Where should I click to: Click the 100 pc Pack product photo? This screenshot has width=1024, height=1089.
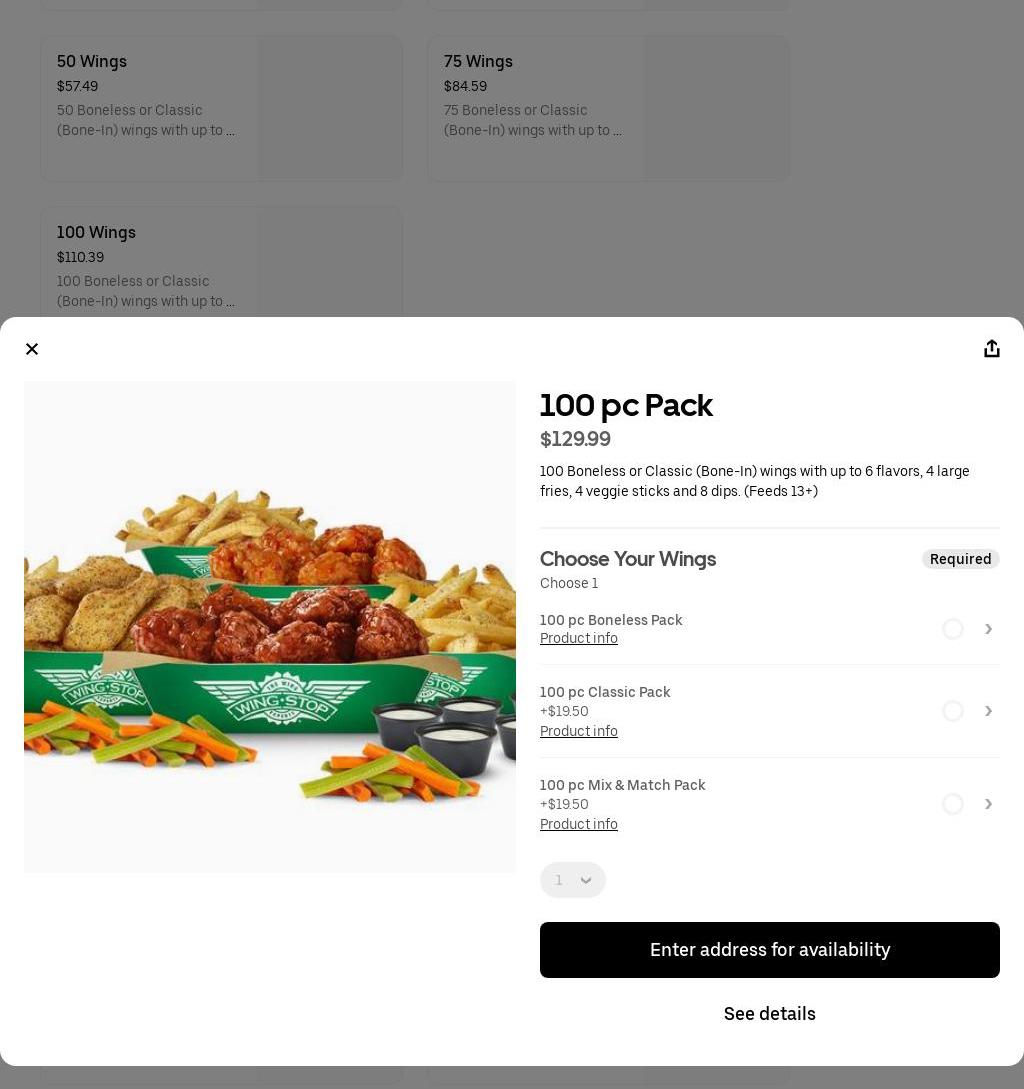(270, 627)
